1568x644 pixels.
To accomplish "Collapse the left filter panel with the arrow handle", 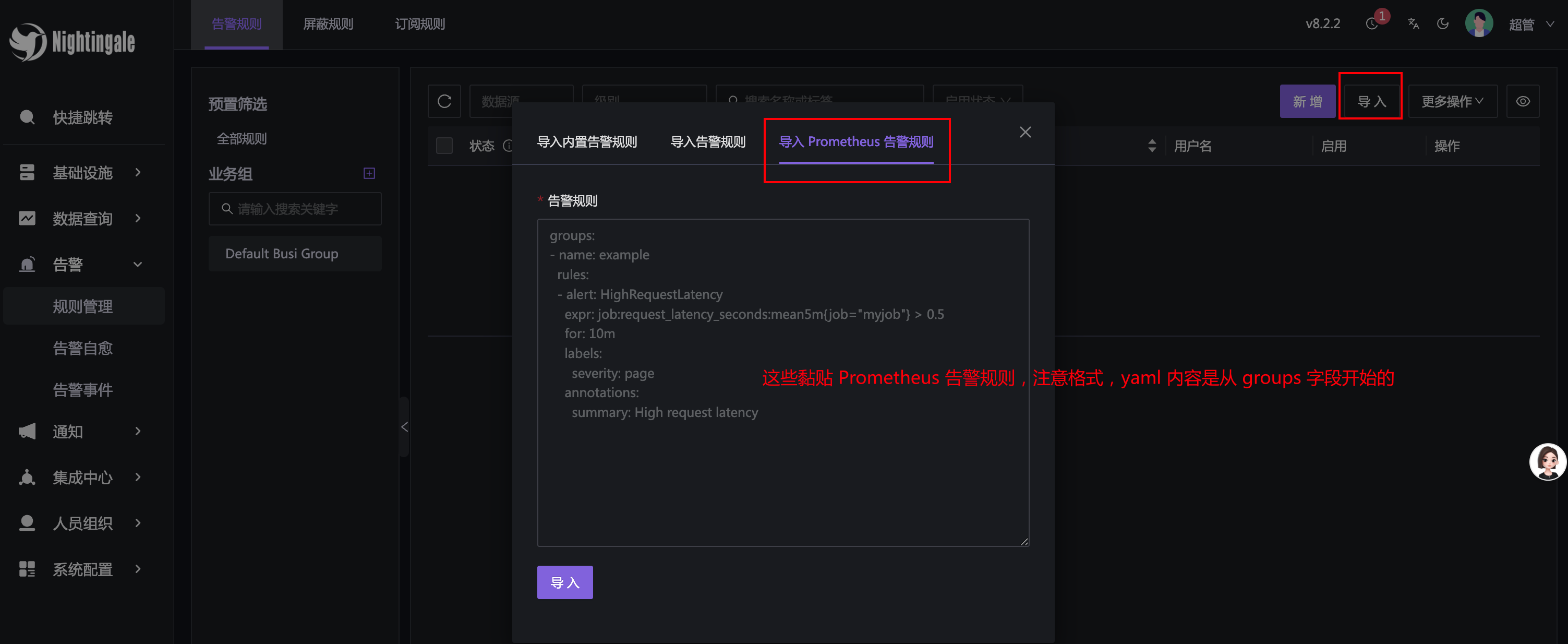I will tap(404, 426).
